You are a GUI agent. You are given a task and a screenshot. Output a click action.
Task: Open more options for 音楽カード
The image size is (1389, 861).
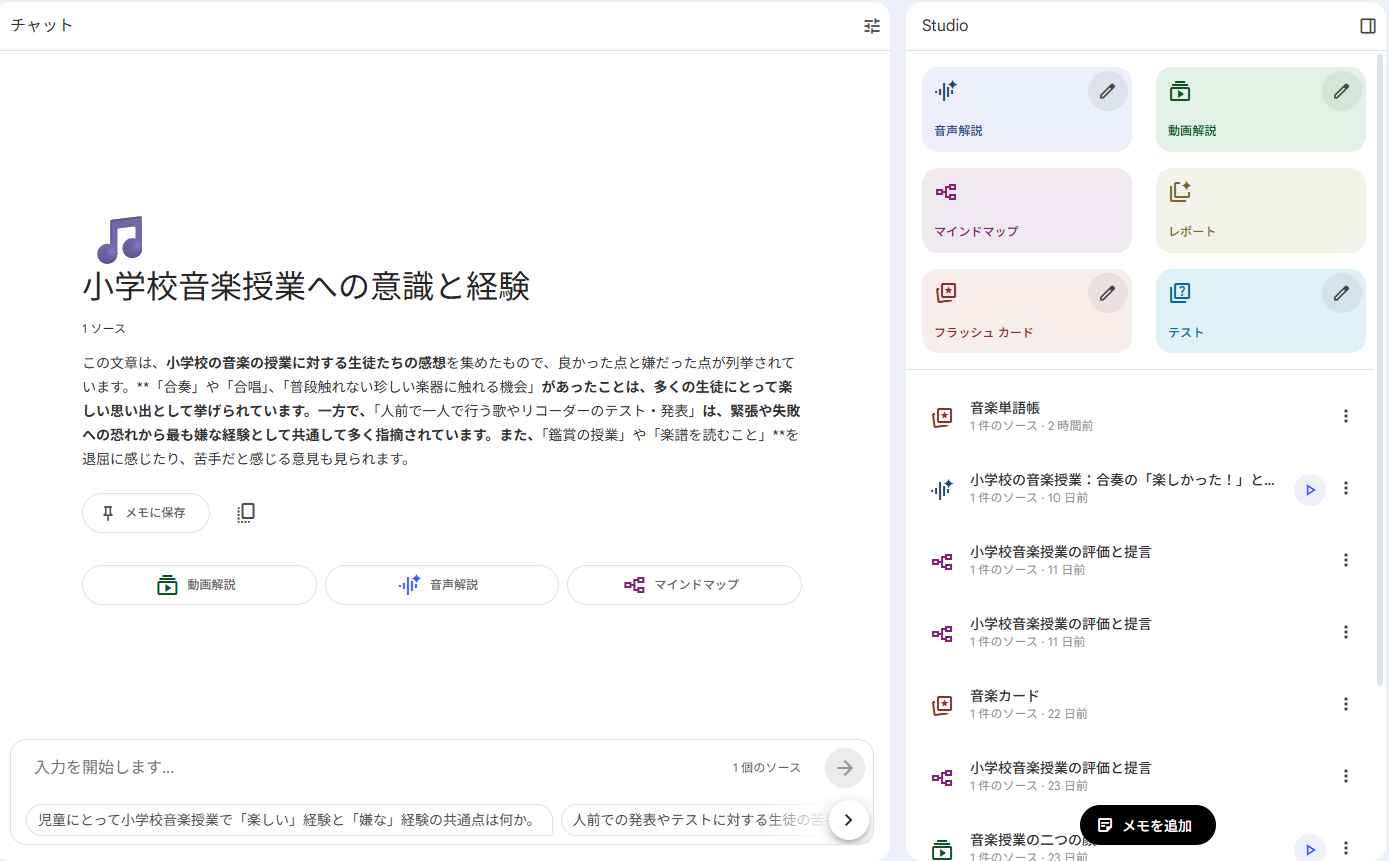[x=1345, y=704]
